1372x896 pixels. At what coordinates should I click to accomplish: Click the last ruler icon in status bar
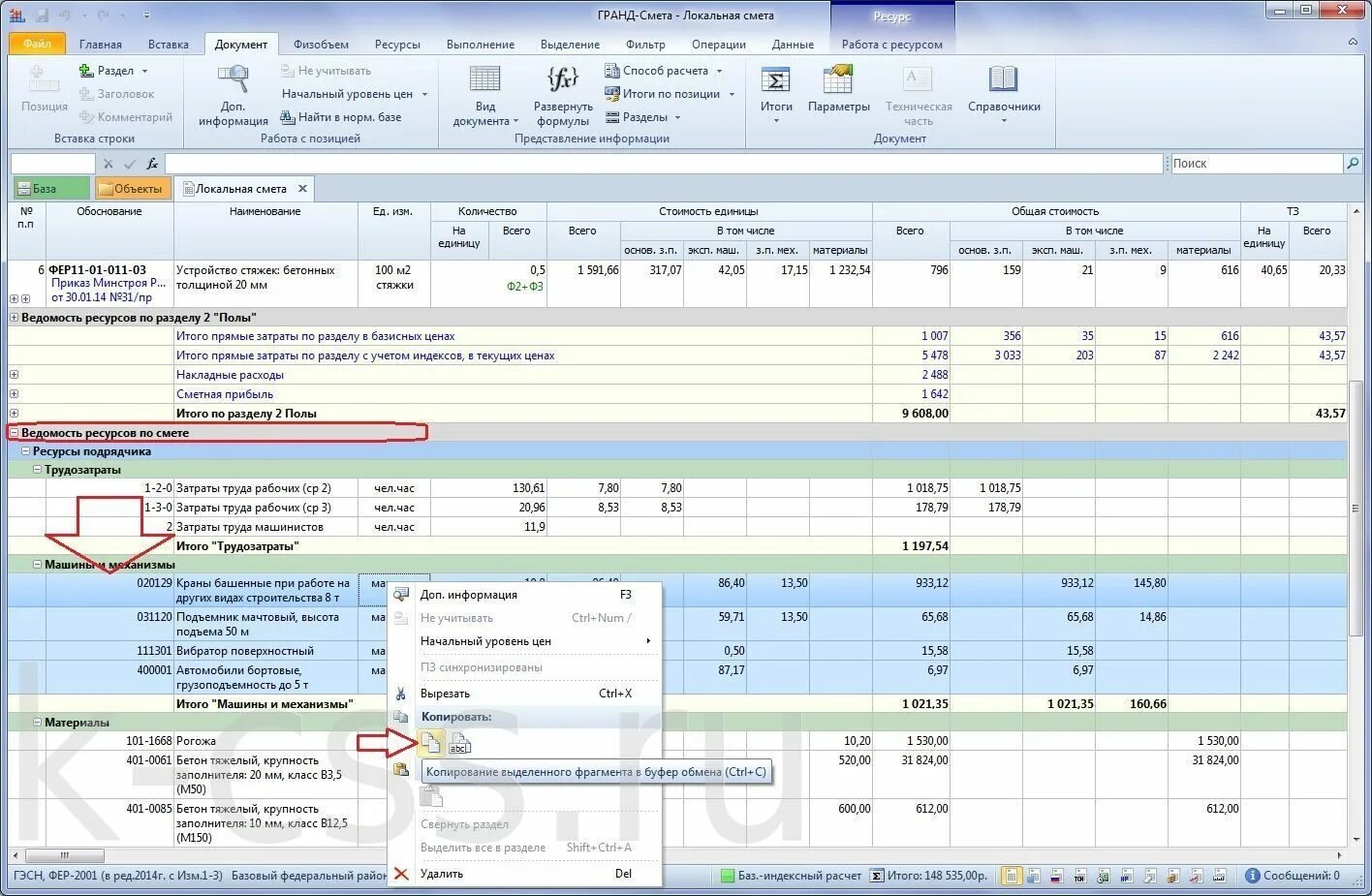[x=1219, y=876]
